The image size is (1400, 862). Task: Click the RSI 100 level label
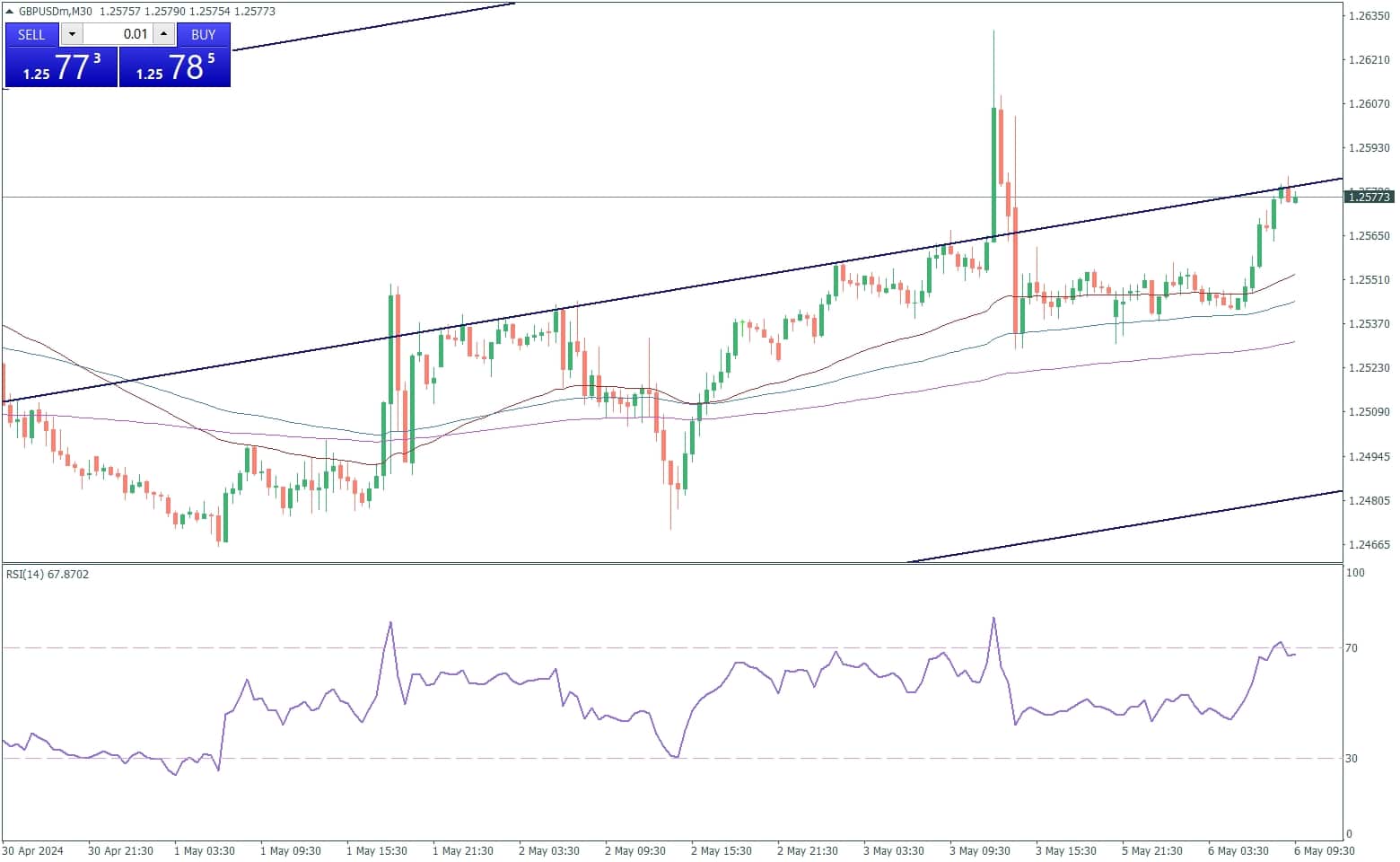click(1355, 573)
